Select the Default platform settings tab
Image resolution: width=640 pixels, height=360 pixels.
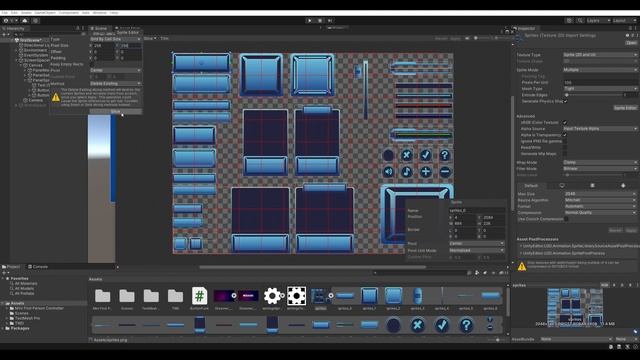click(531, 186)
